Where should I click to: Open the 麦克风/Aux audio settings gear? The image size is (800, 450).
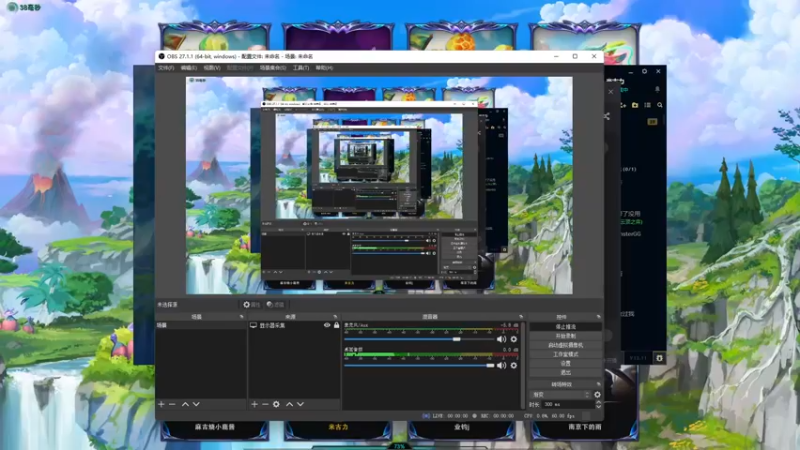coord(514,339)
